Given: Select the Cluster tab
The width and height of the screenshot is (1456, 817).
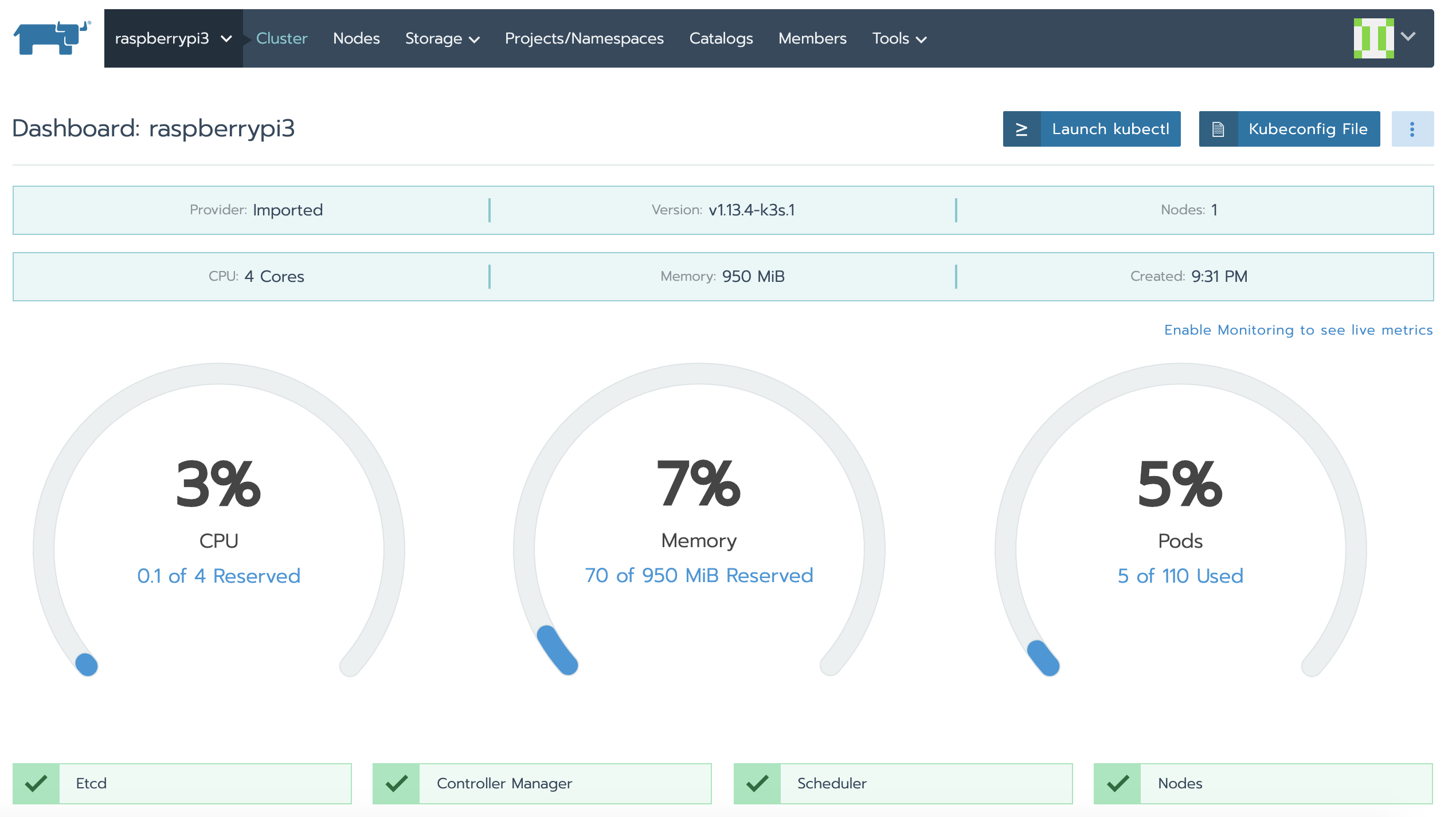Looking at the screenshot, I should click(x=281, y=38).
